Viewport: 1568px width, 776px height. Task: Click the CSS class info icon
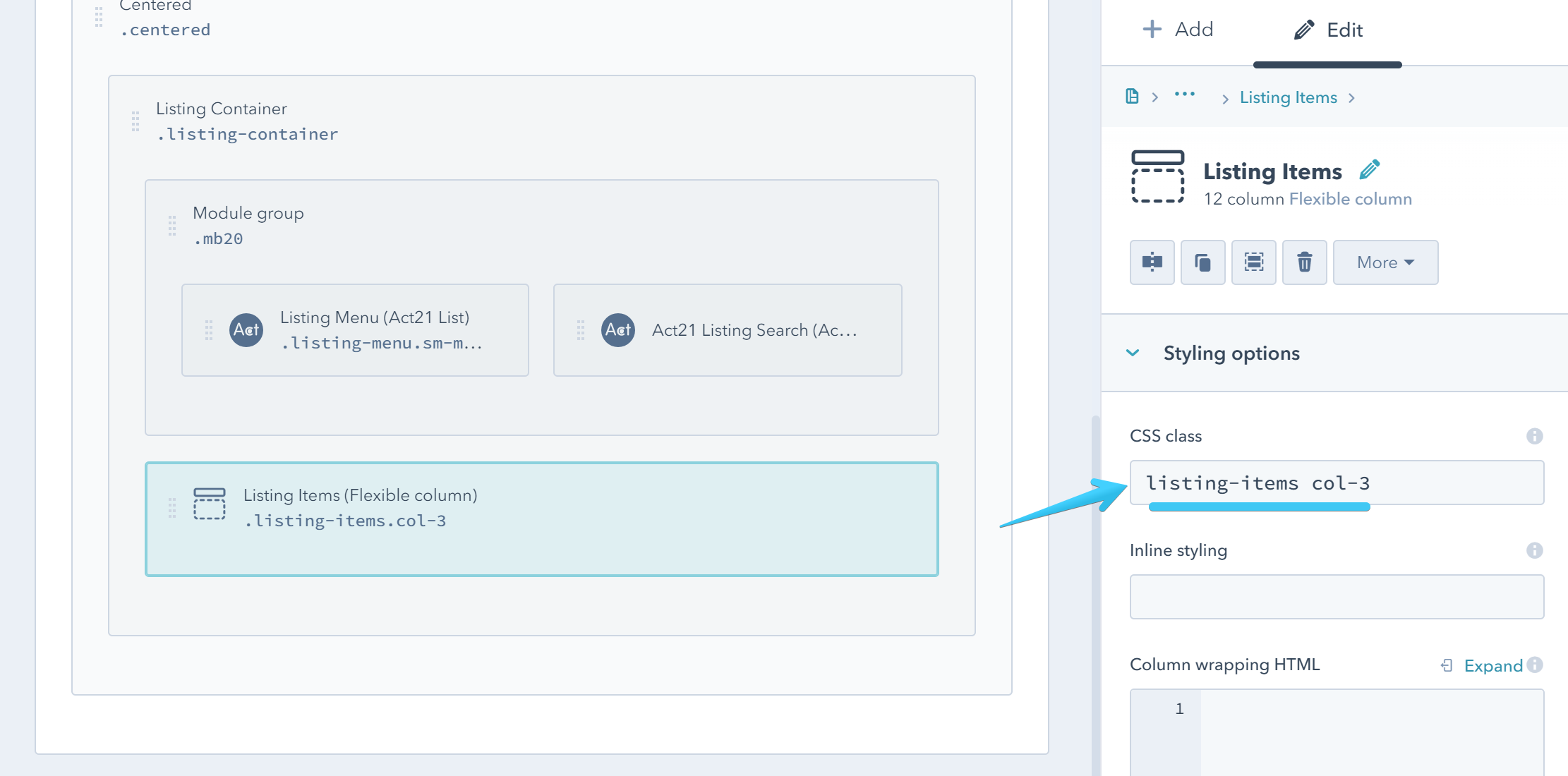click(x=1534, y=436)
